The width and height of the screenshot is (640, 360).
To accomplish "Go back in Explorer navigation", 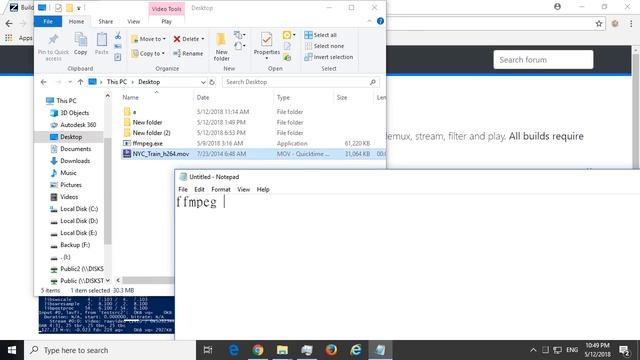I will click(44, 82).
